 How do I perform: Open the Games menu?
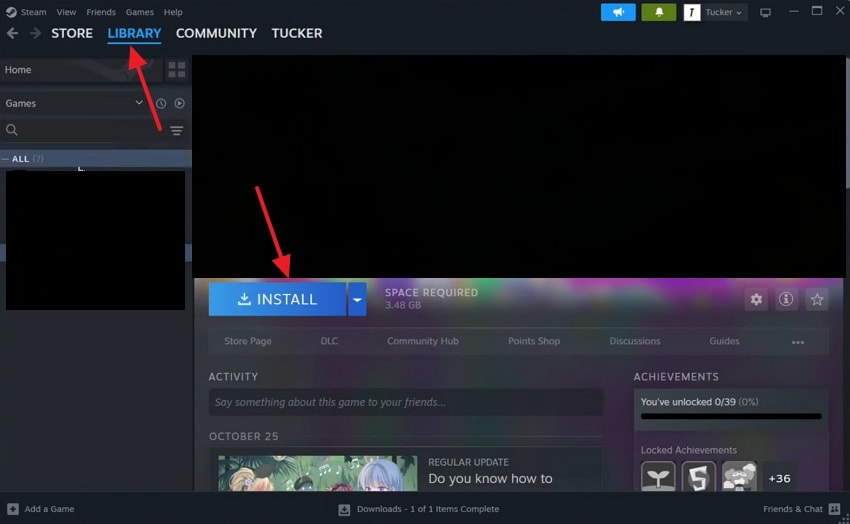coord(139,12)
